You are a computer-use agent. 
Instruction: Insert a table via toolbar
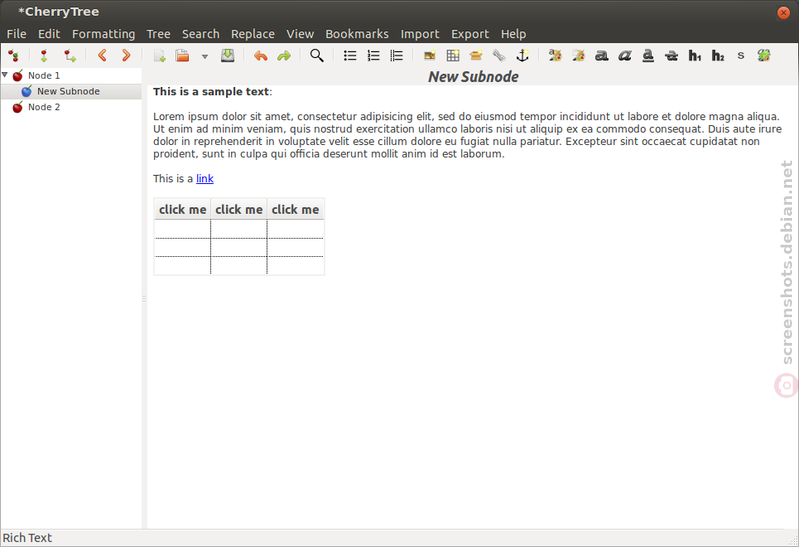[452, 56]
